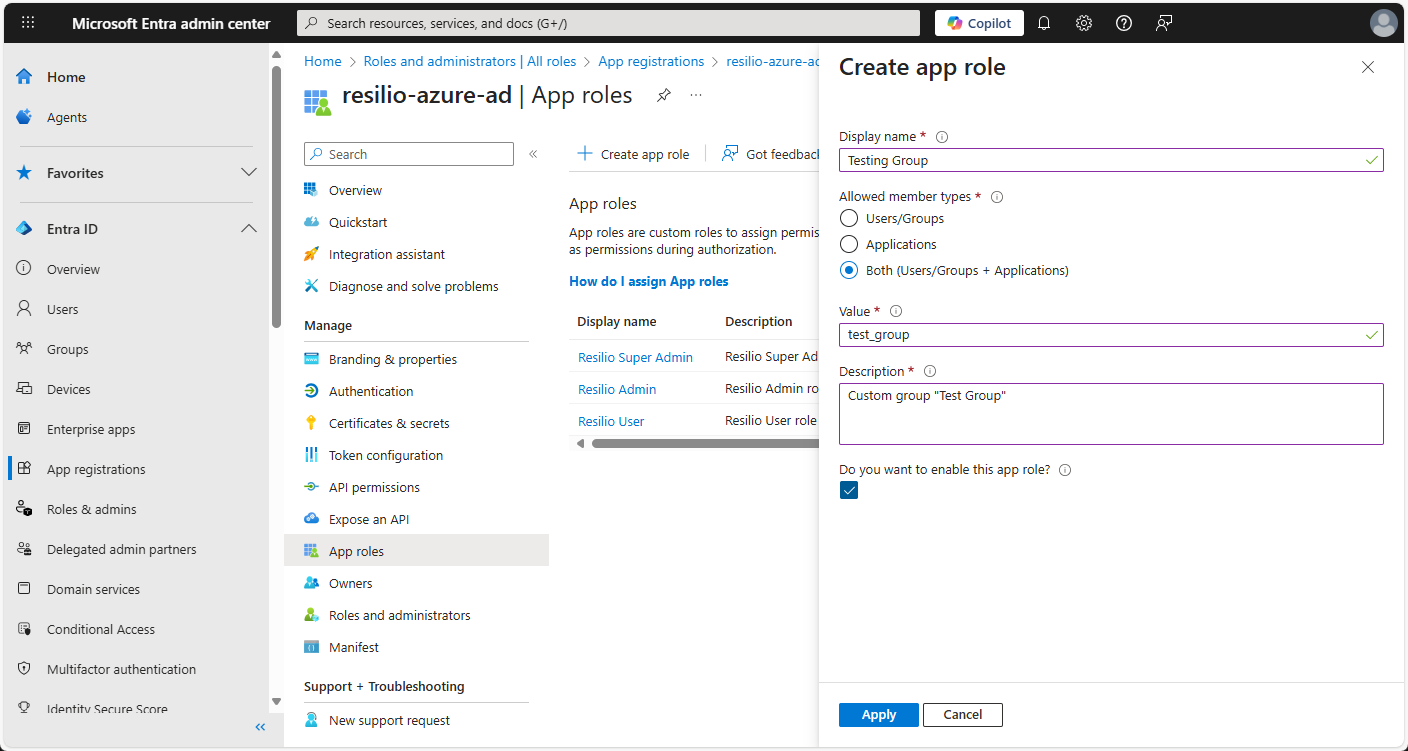The image size is (1408, 751).
Task: Open the settings gear in header
Action: tap(1084, 23)
